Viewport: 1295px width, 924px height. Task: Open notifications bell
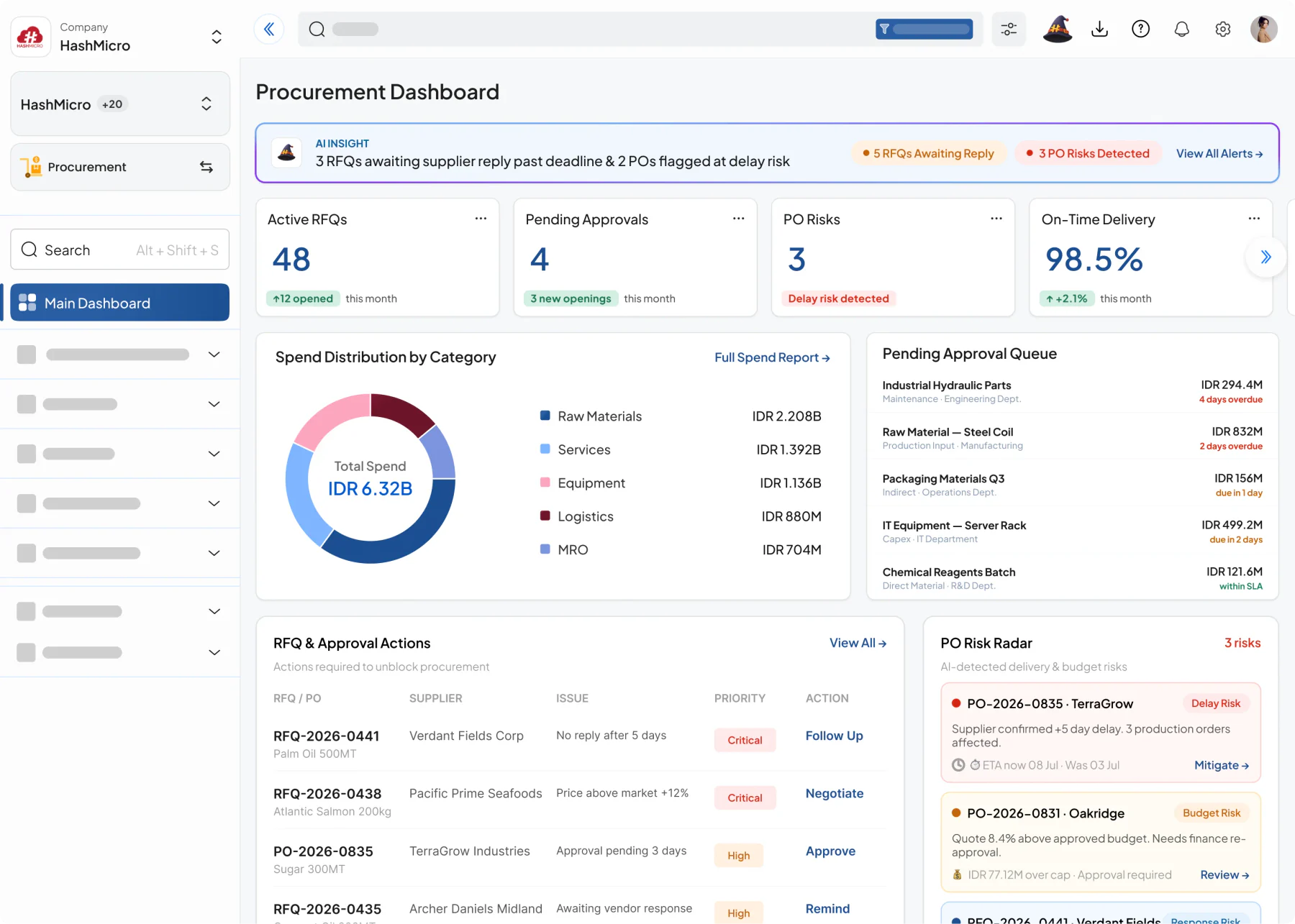(x=1181, y=29)
